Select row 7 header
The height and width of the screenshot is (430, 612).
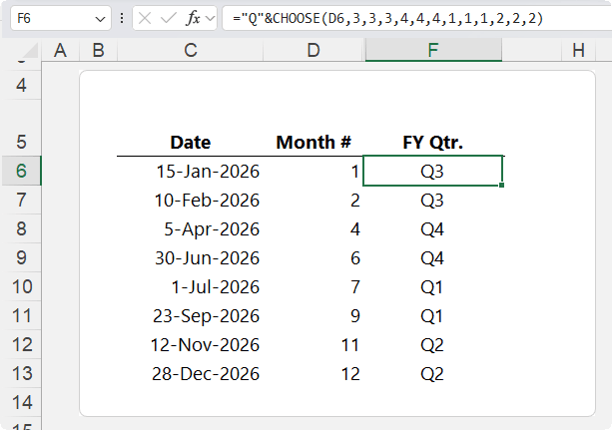point(21,200)
